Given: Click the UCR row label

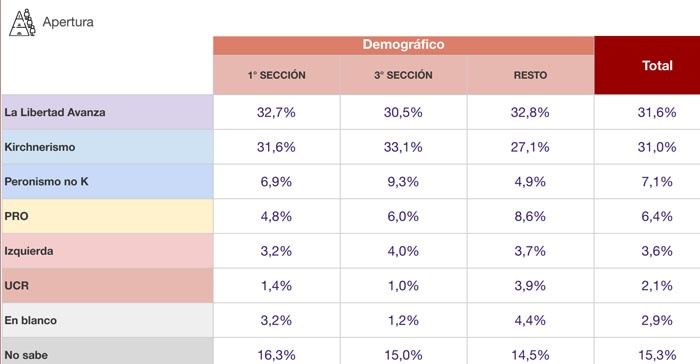Looking at the screenshot, I should pos(108,285).
